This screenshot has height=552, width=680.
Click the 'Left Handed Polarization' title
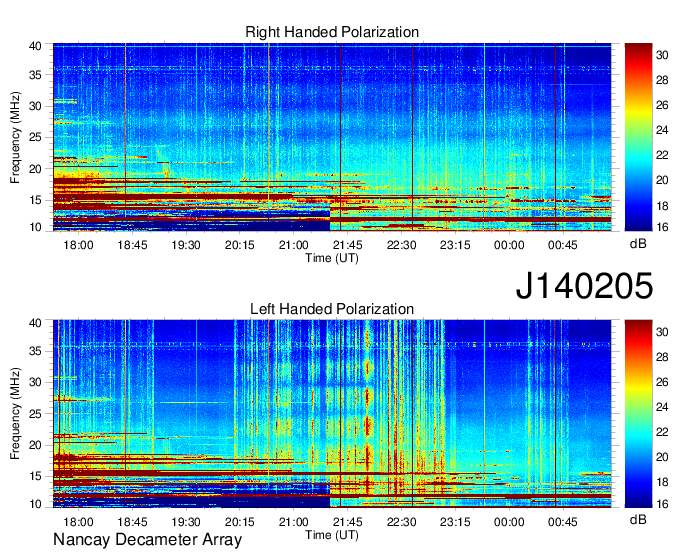332,309
